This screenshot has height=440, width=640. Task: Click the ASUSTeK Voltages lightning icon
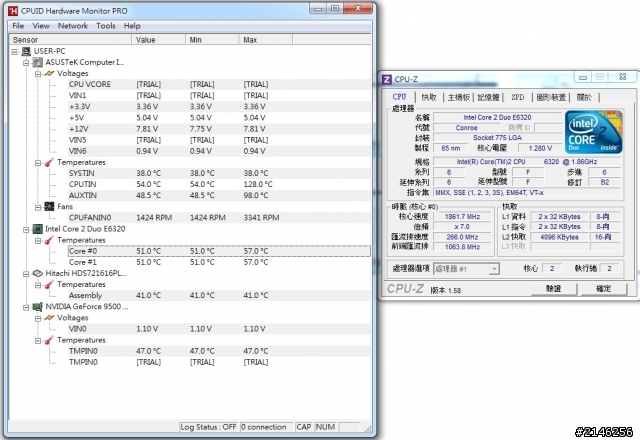pyautogui.click(x=49, y=73)
